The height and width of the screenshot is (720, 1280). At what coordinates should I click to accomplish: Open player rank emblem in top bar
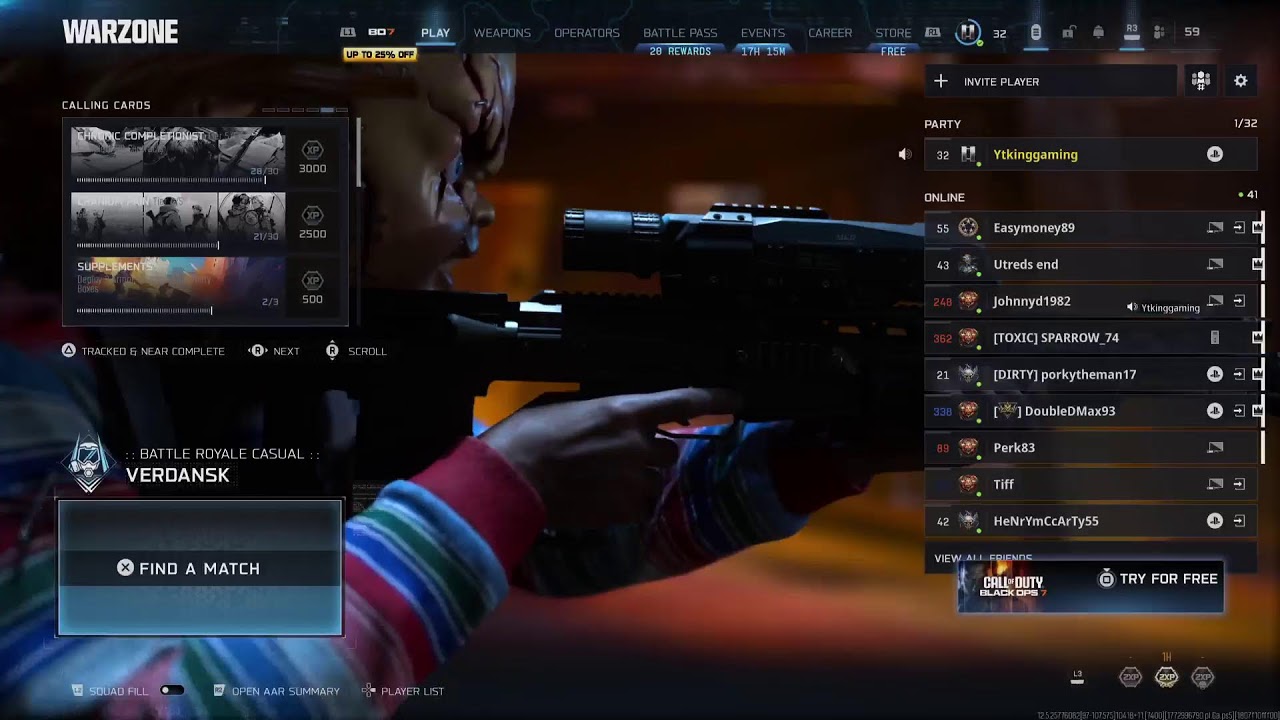pyautogui.click(x=967, y=33)
